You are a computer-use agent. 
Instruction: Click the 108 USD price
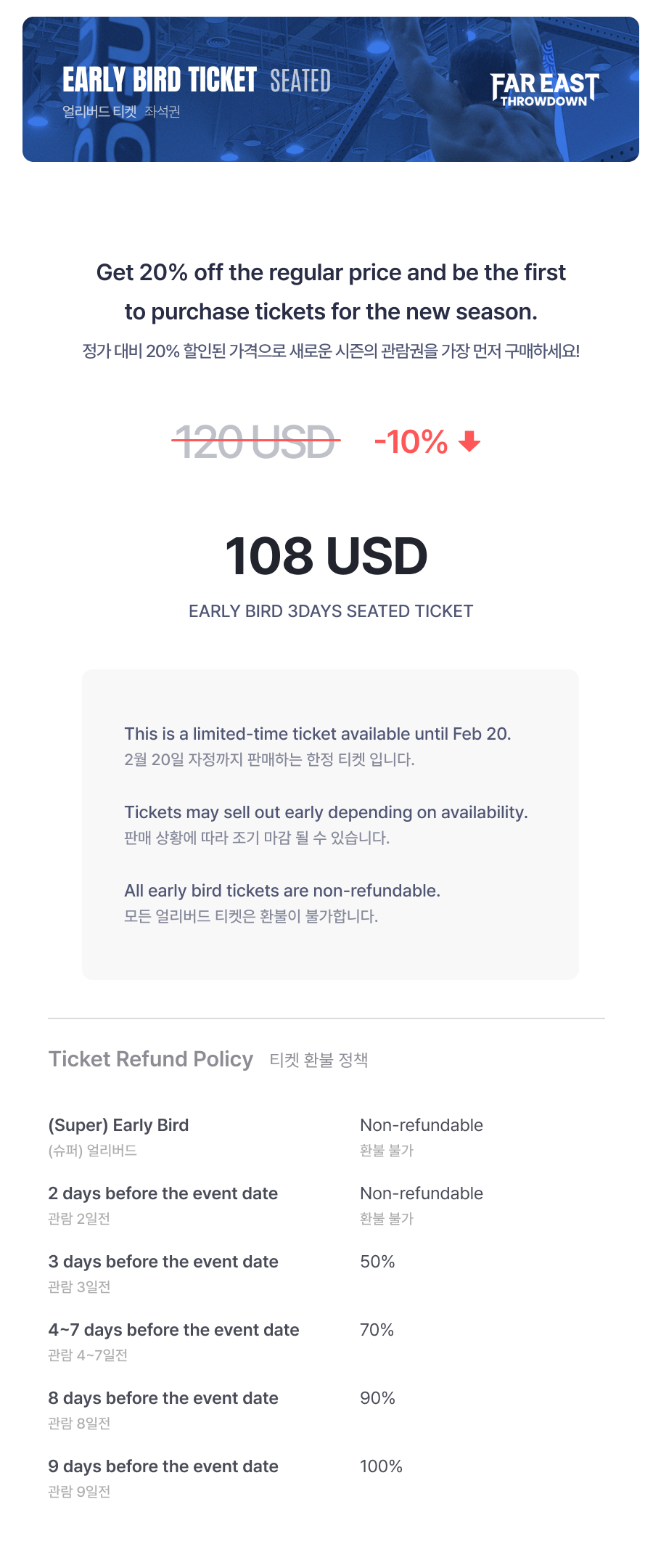tap(326, 557)
